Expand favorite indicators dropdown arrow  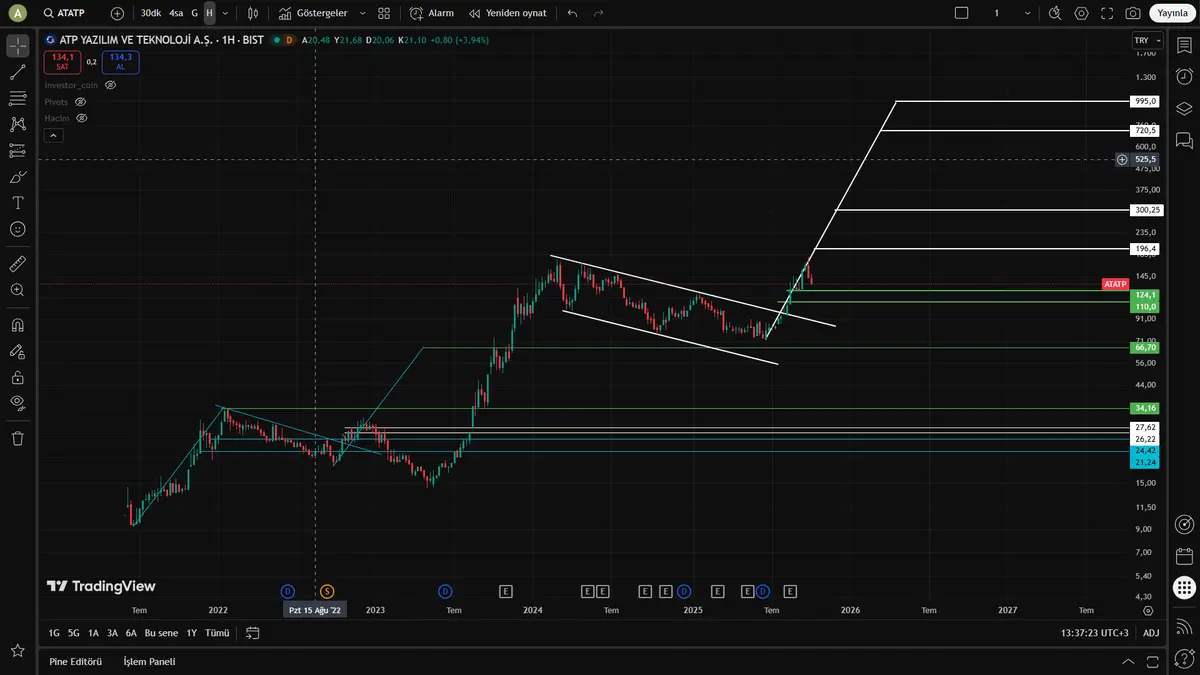pos(361,13)
